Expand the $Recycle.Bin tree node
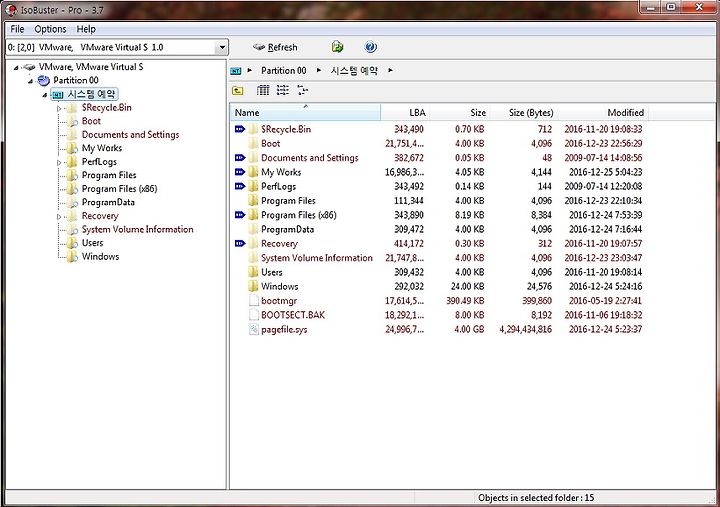Image resolution: width=720 pixels, height=507 pixels. click(x=59, y=108)
